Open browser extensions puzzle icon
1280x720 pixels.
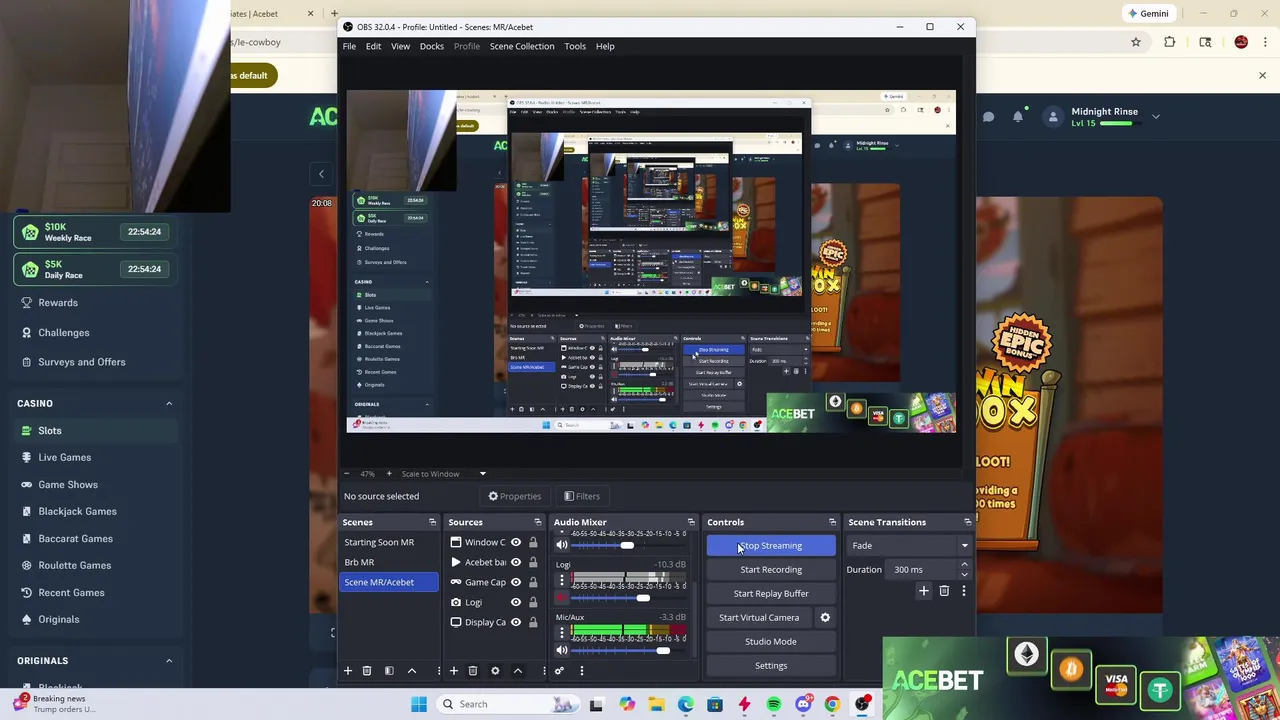coord(1170,42)
